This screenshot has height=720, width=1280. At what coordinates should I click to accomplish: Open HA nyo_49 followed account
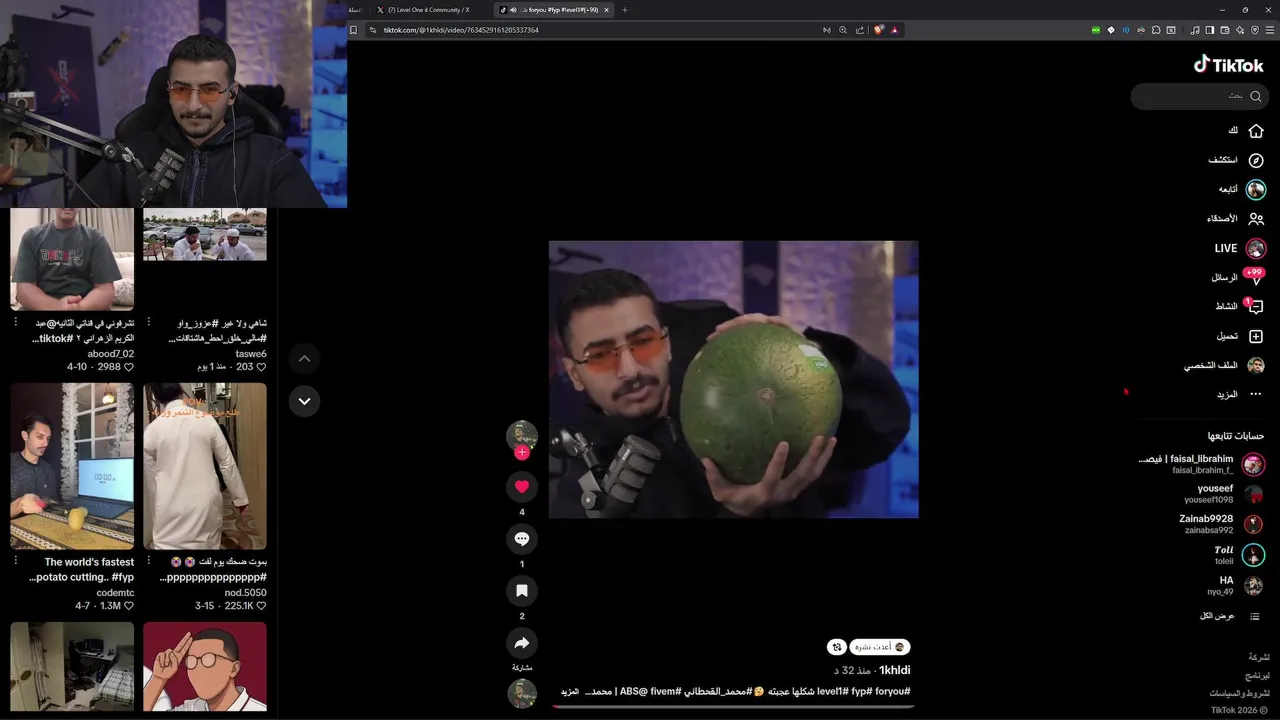1236,586
